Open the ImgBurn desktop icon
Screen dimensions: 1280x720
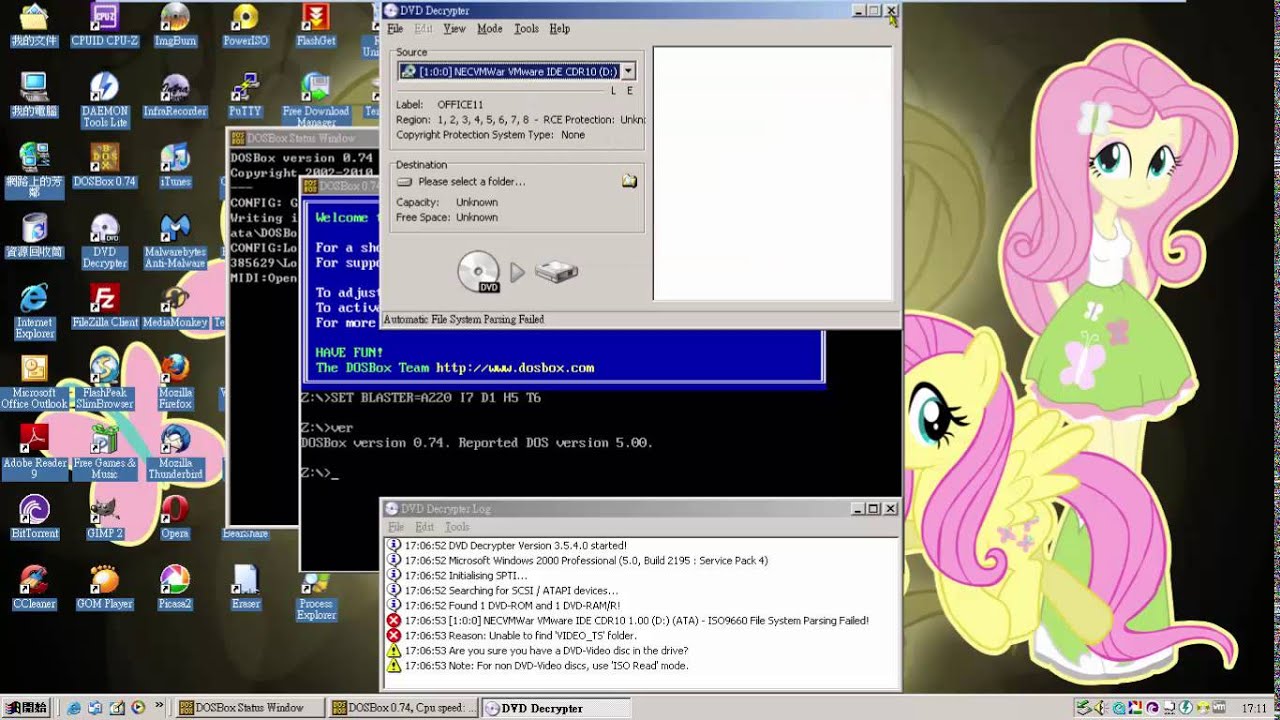(x=175, y=26)
